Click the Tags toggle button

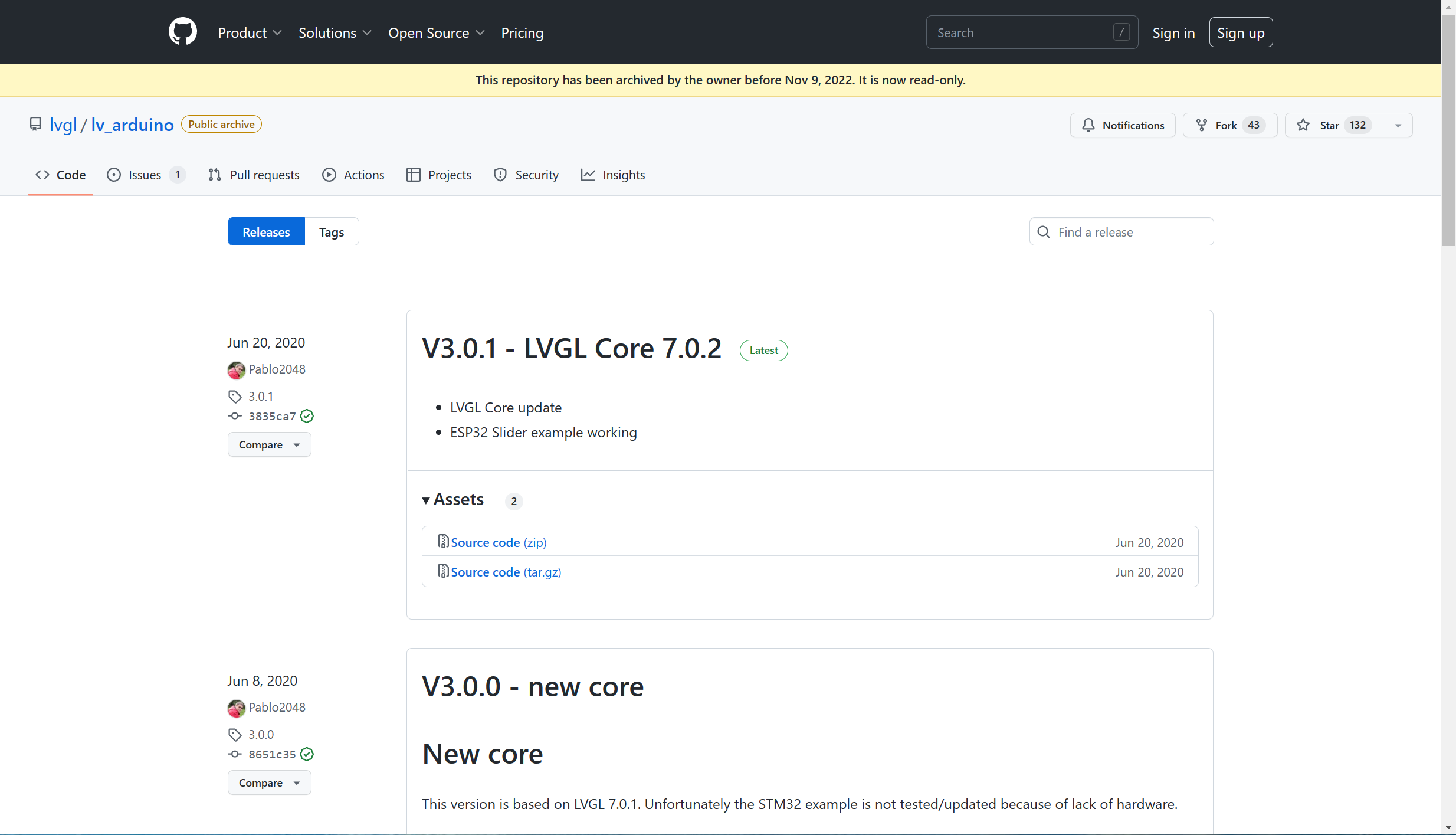pyautogui.click(x=332, y=232)
